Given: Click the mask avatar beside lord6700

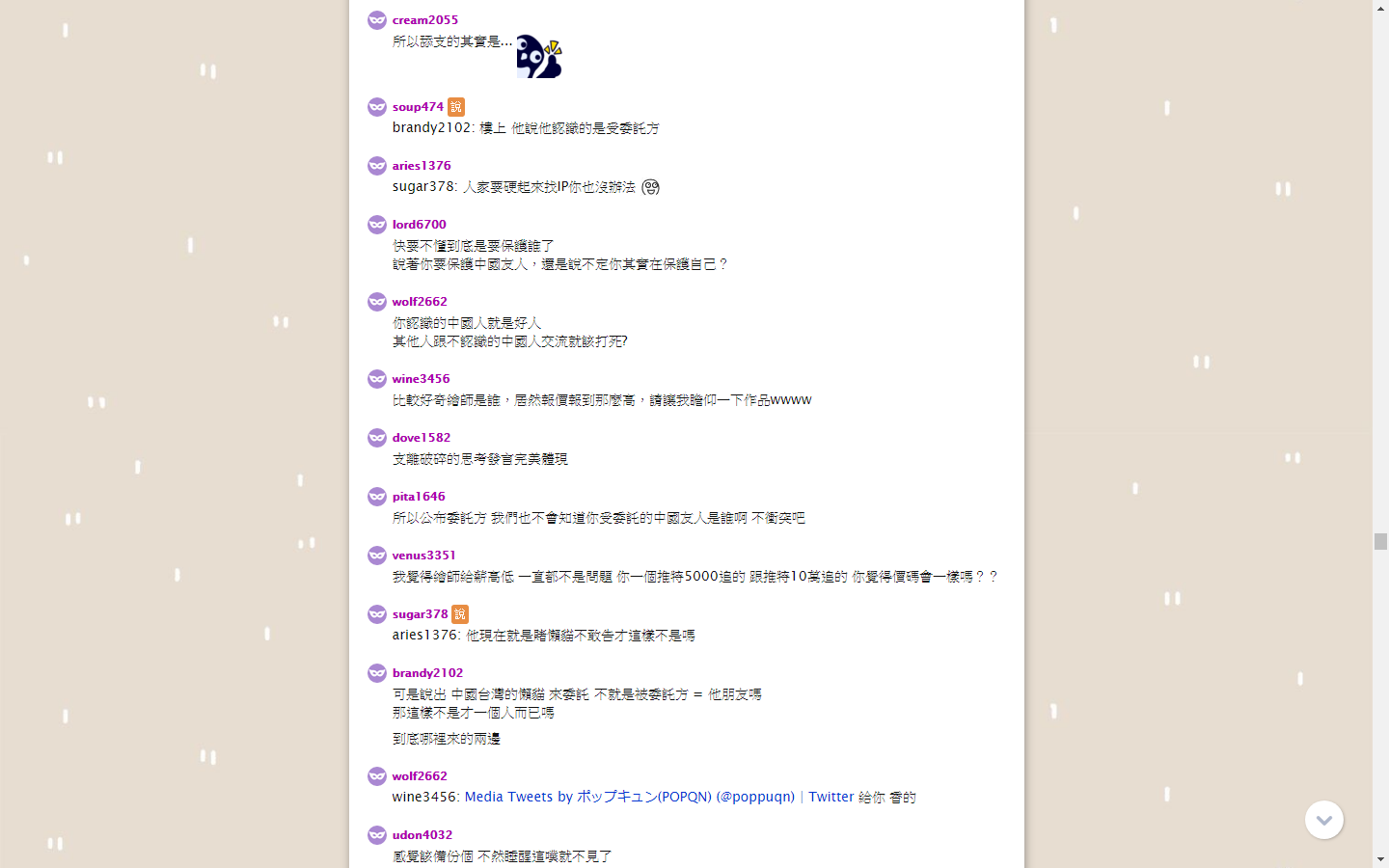Looking at the screenshot, I should pos(377,225).
